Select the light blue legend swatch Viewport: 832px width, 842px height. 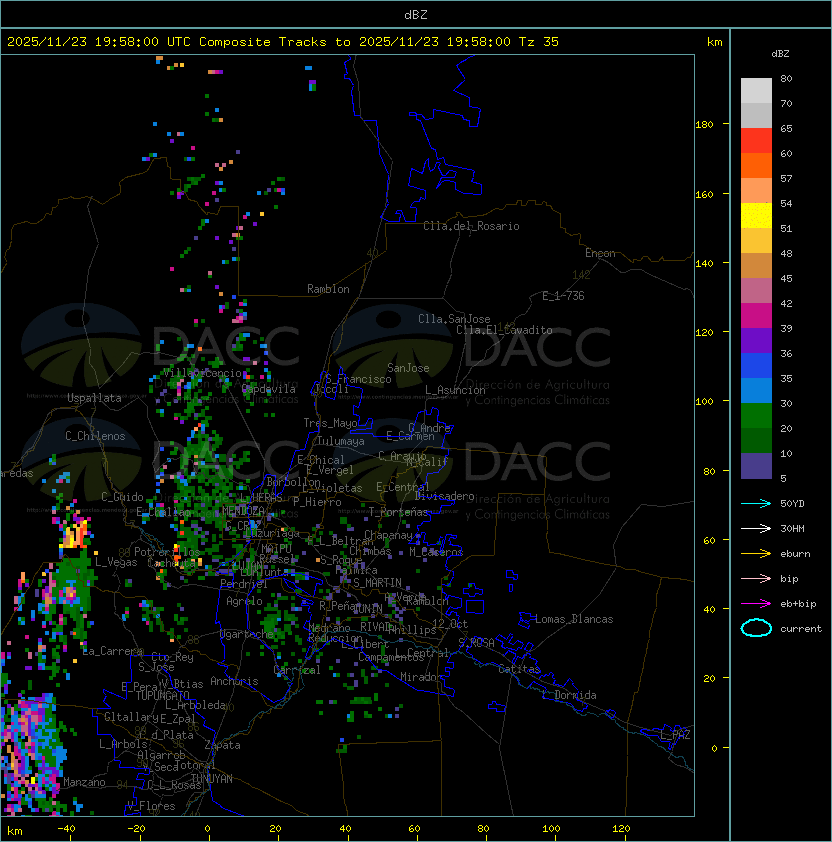pyautogui.click(x=756, y=390)
